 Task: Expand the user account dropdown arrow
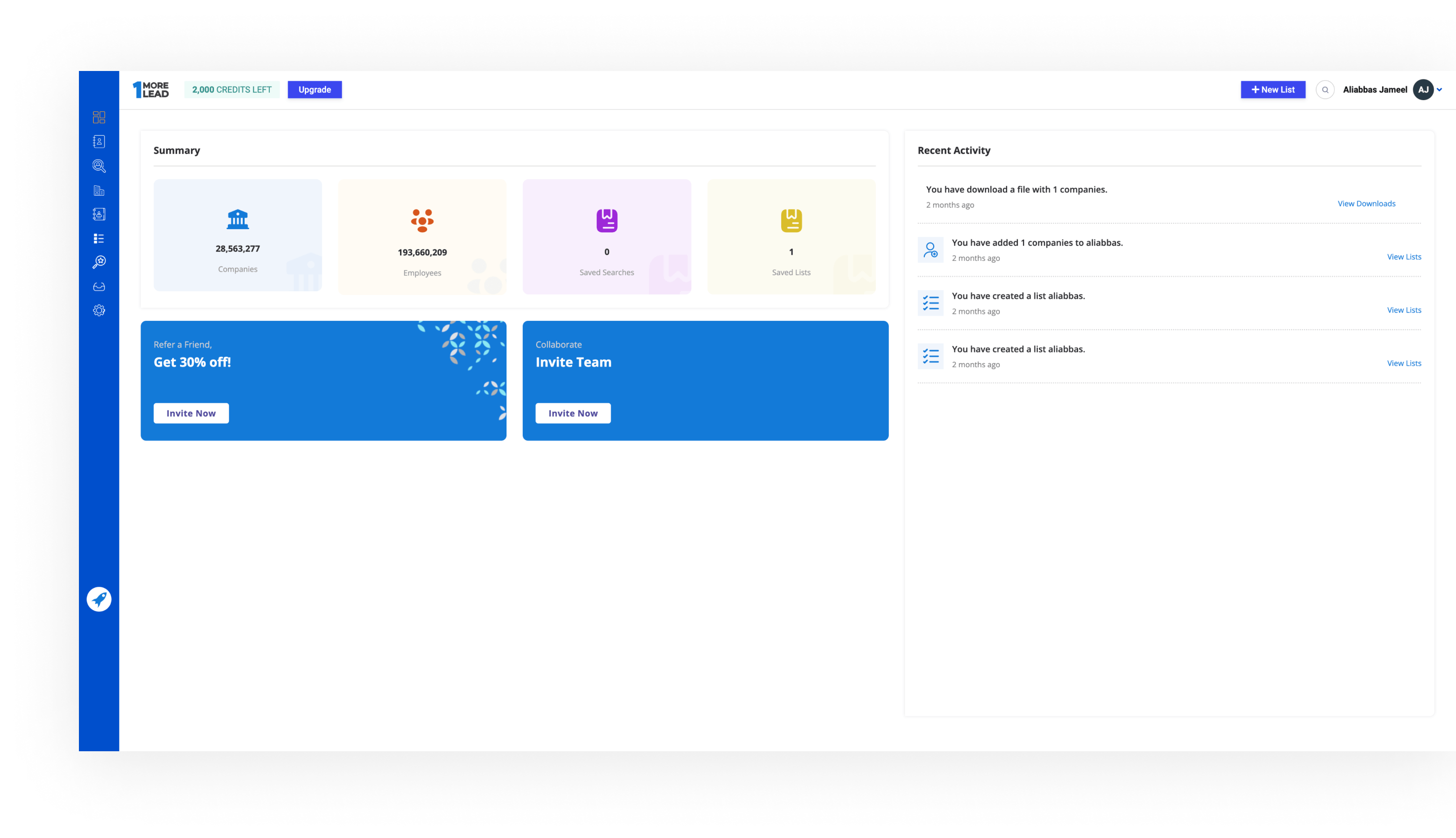(1439, 90)
